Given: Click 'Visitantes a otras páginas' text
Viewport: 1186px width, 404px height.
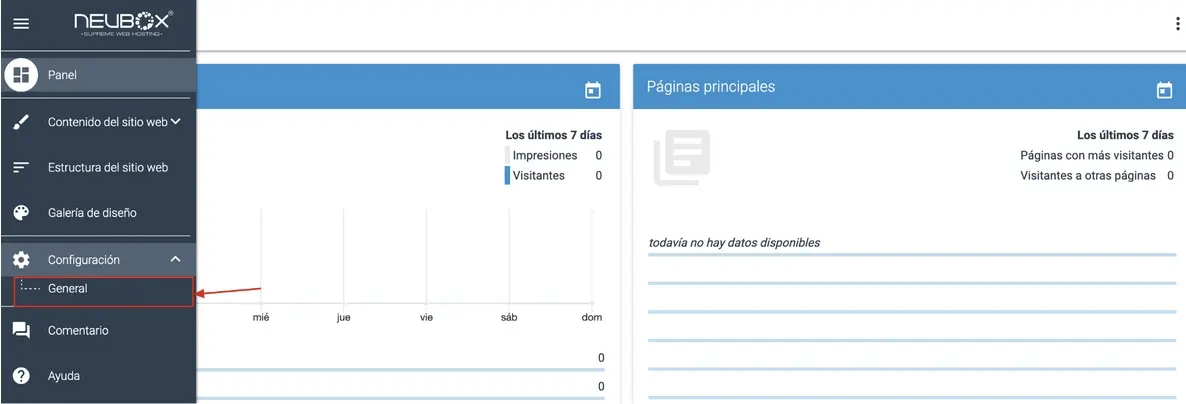Looking at the screenshot, I should coord(1088,176).
